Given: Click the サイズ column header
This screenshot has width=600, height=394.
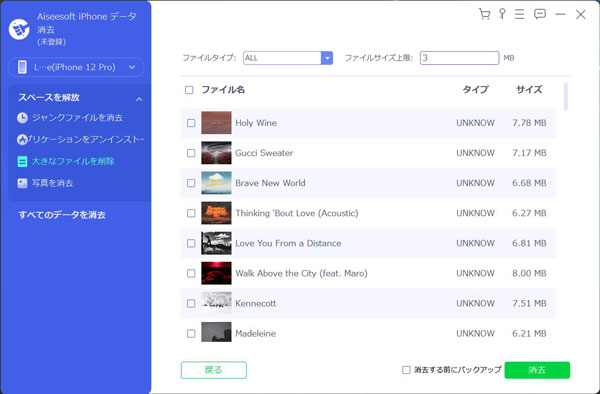Looking at the screenshot, I should [529, 90].
